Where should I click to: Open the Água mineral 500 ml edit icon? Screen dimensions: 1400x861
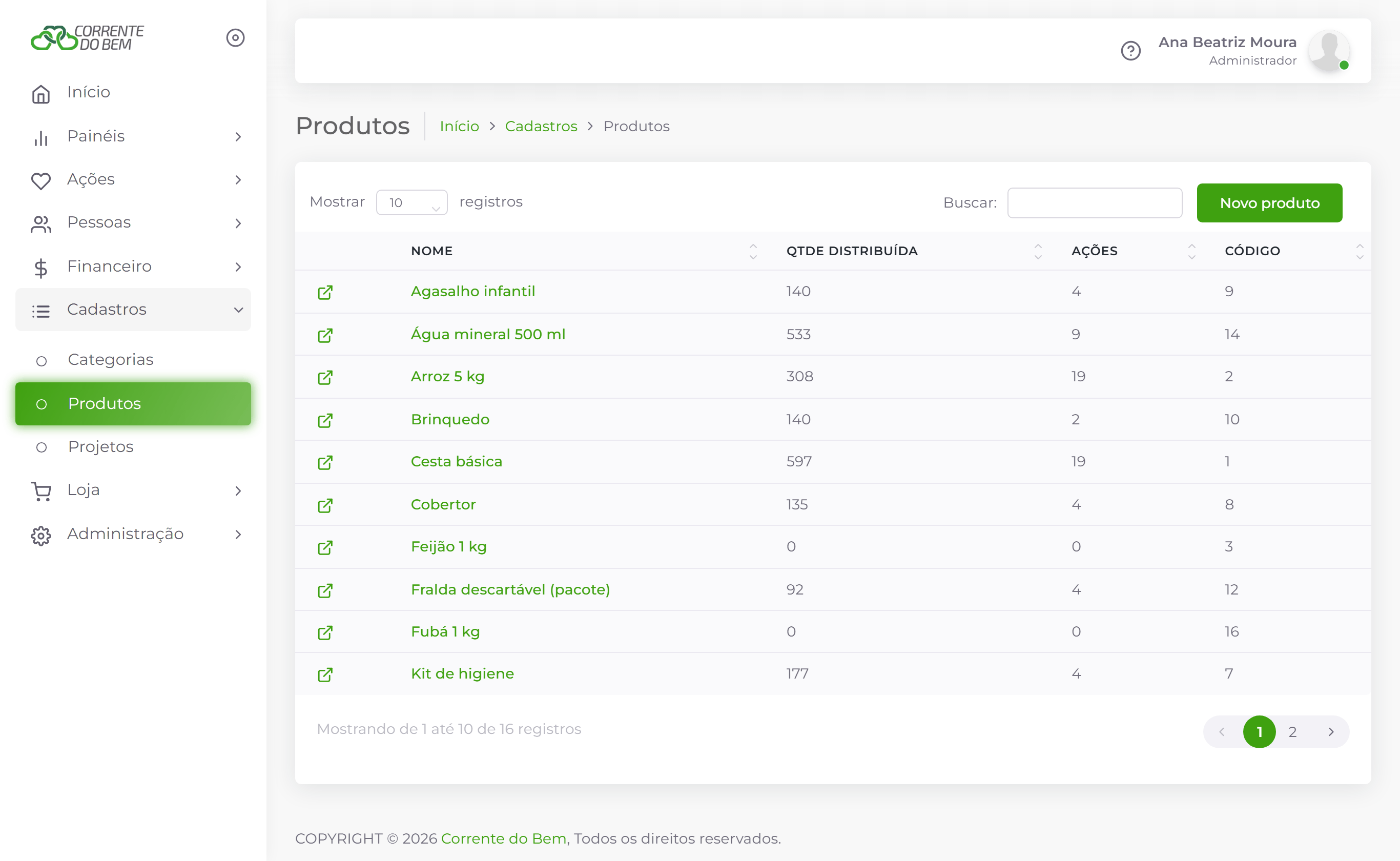click(325, 335)
